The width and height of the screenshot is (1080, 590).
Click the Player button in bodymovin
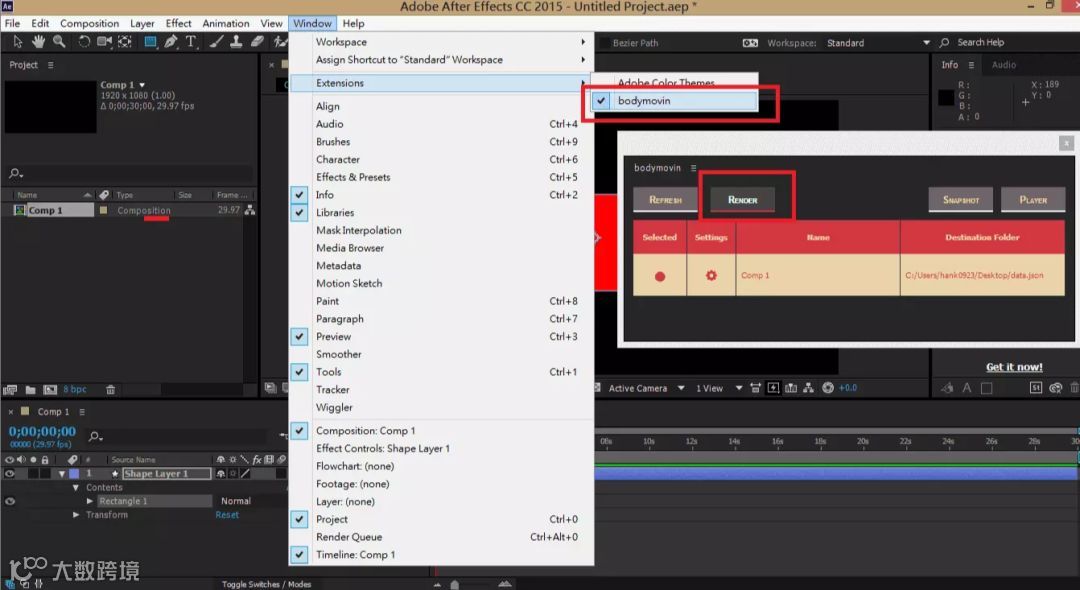[1033, 200]
